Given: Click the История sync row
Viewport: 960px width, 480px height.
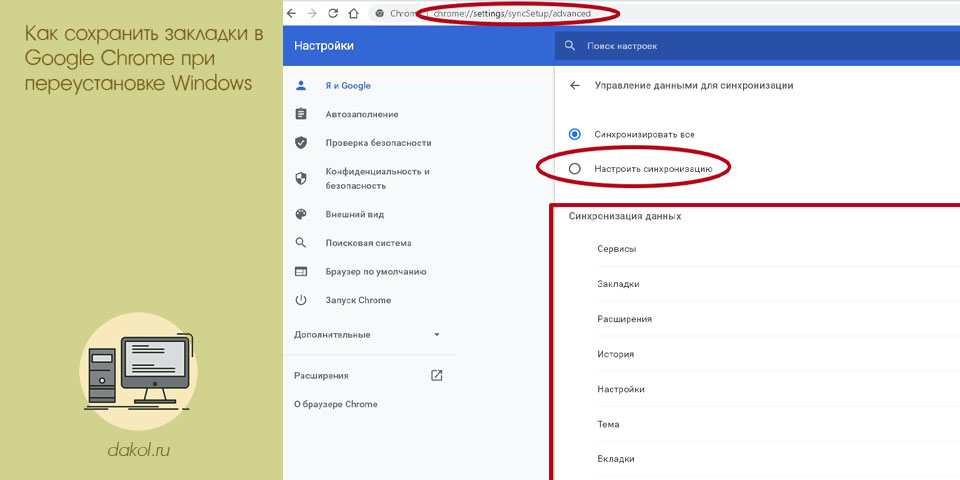Looking at the screenshot, I should point(779,354).
